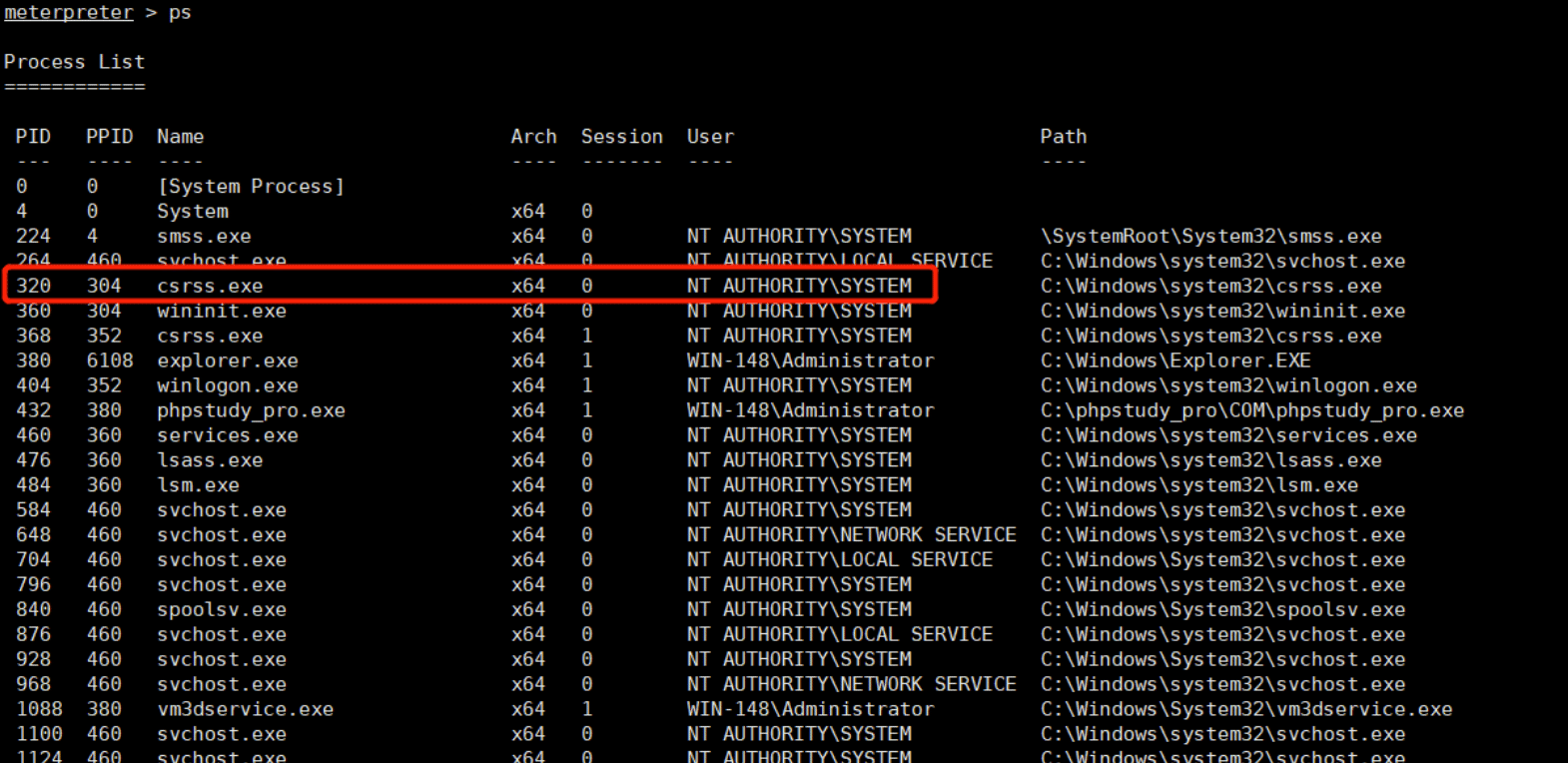The image size is (1568, 763).
Task: Click the vm3dservice.exe process name
Action: [245, 709]
